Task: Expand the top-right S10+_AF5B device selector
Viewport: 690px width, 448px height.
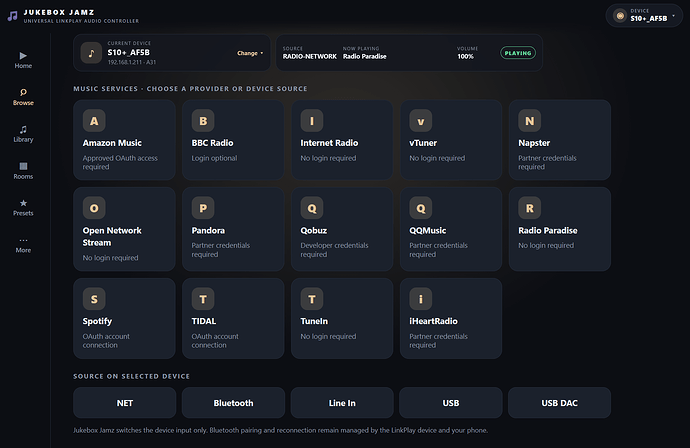Action: click(x=644, y=16)
